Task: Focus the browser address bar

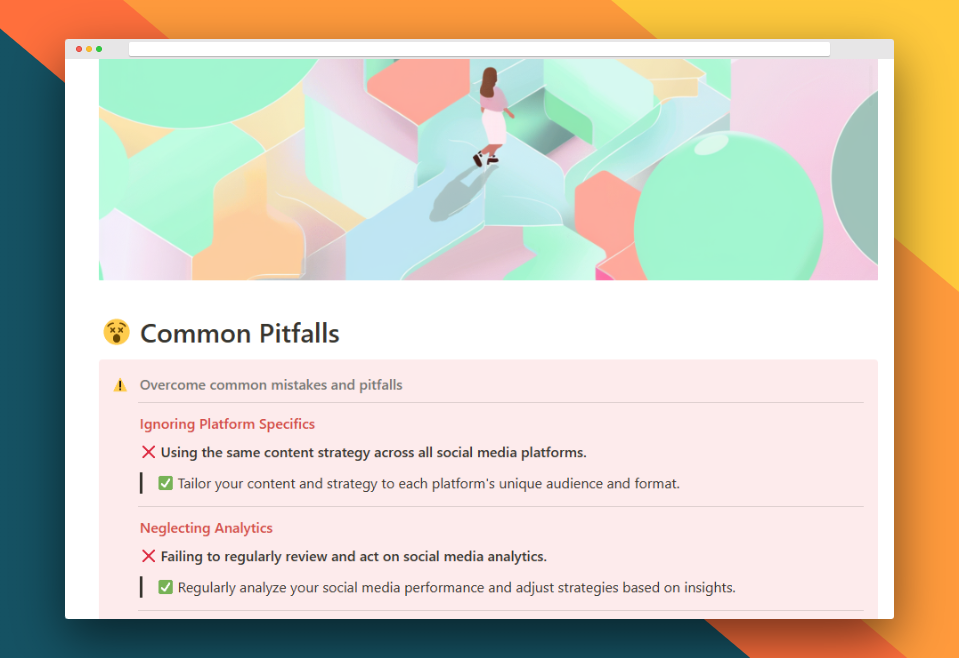Action: click(478, 49)
